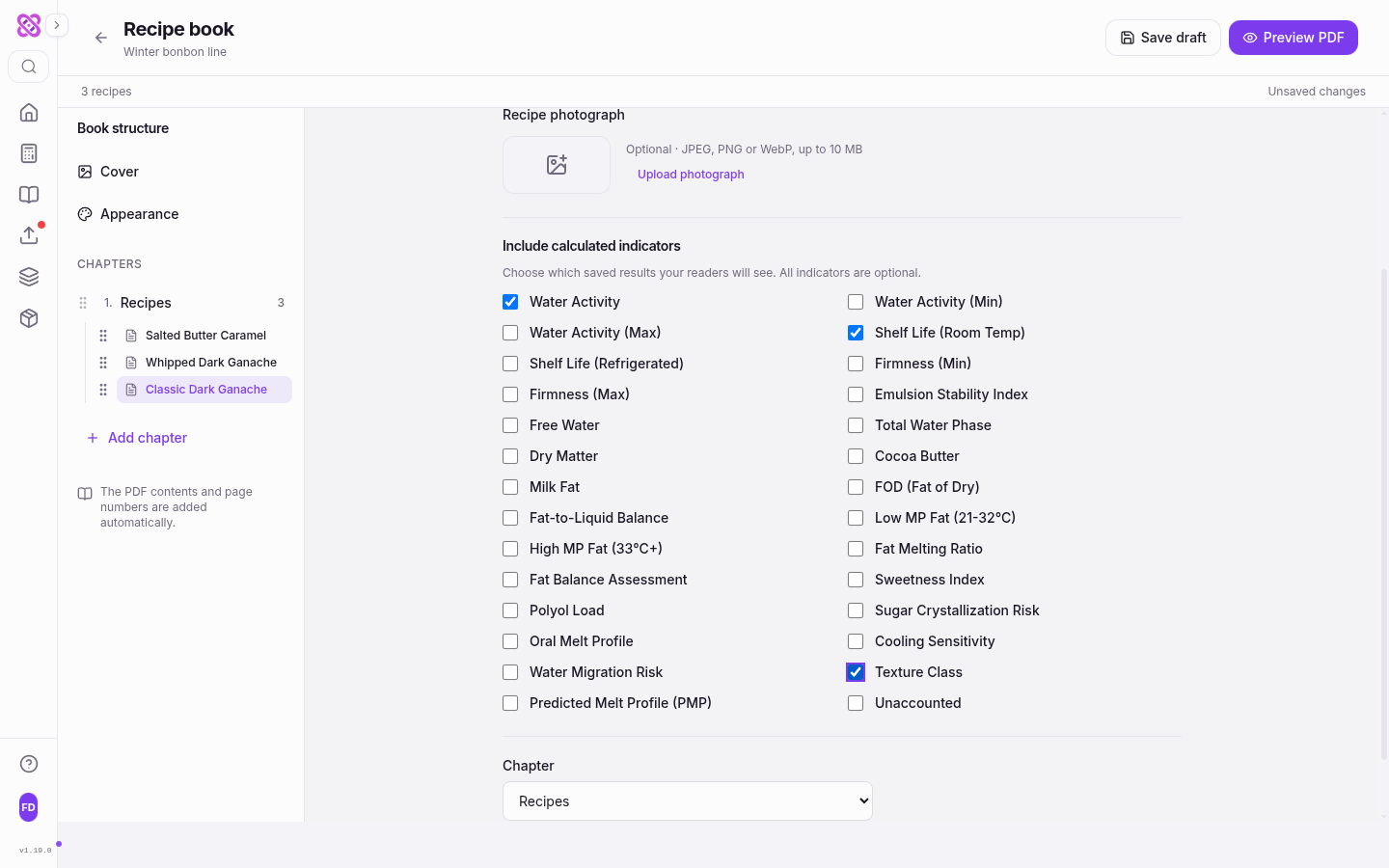The image size is (1389, 868).
Task: Uncheck the Water Activity indicator
Action: pos(510,302)
